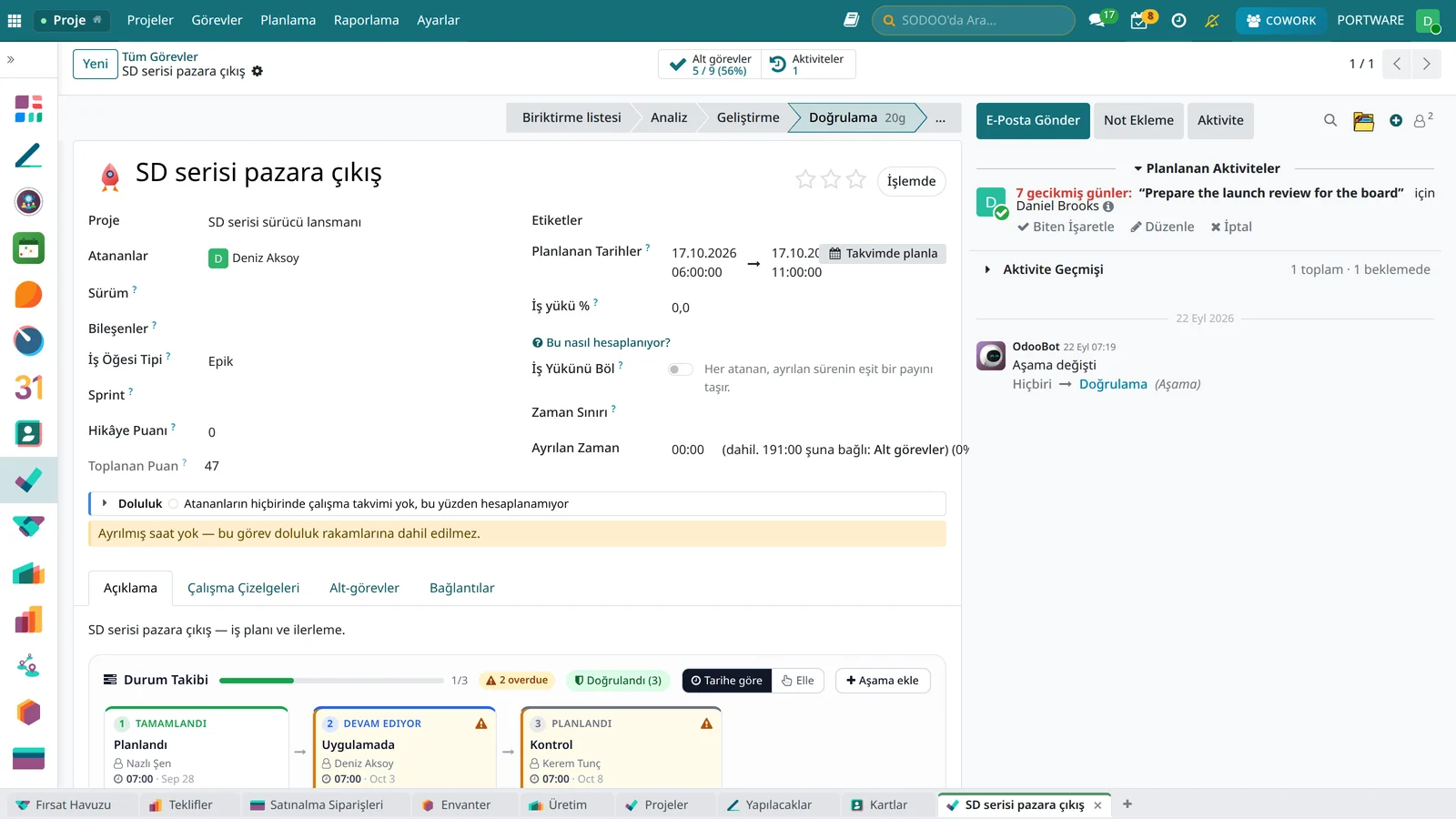1456x819 pixels.
Task: Expand the sidebar with double chevron
Action: 11,59
